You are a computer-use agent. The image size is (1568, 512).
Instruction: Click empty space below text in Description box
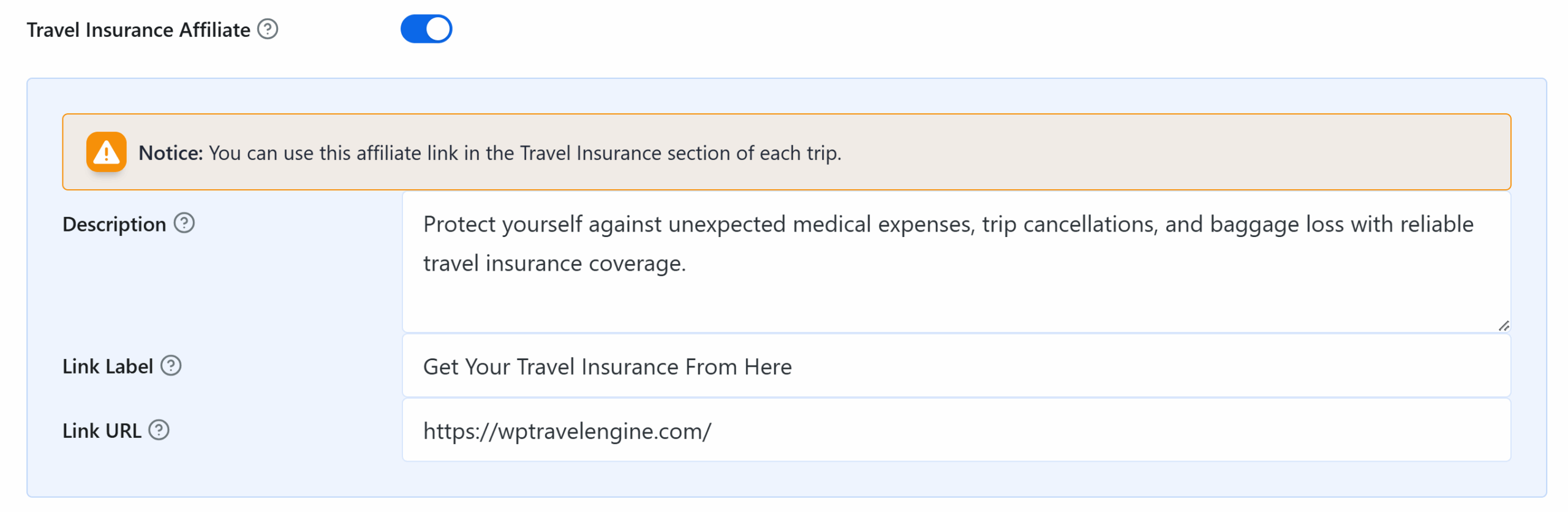click(919, 303)
